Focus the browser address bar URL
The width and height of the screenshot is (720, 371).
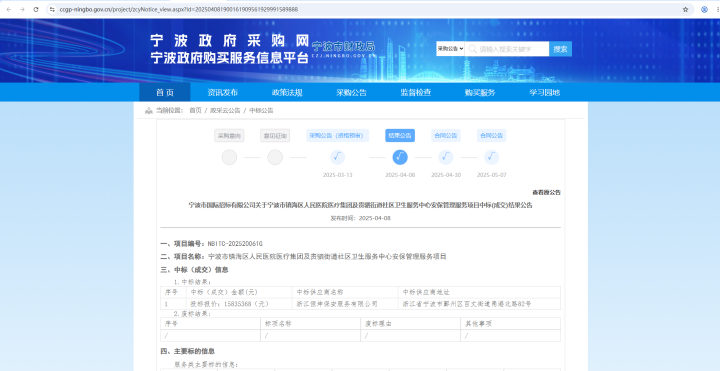179,9
